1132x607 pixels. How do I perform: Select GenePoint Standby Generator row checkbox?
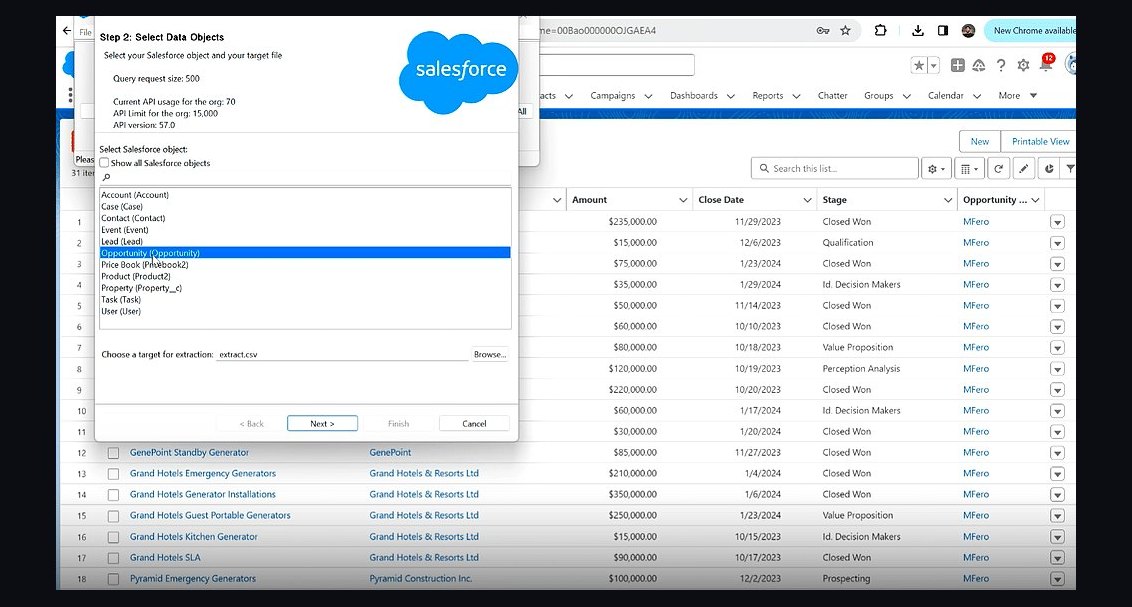[x=113, y=453]
